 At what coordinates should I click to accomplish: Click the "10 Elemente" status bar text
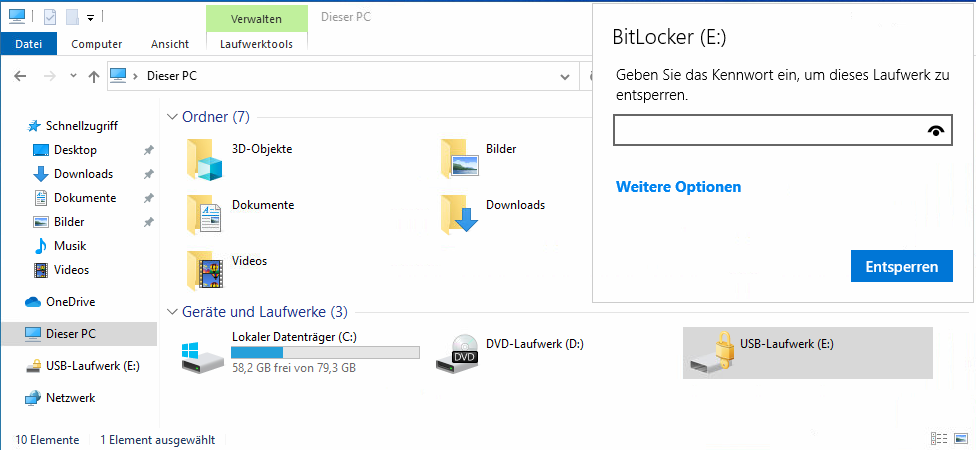[47, 440]
